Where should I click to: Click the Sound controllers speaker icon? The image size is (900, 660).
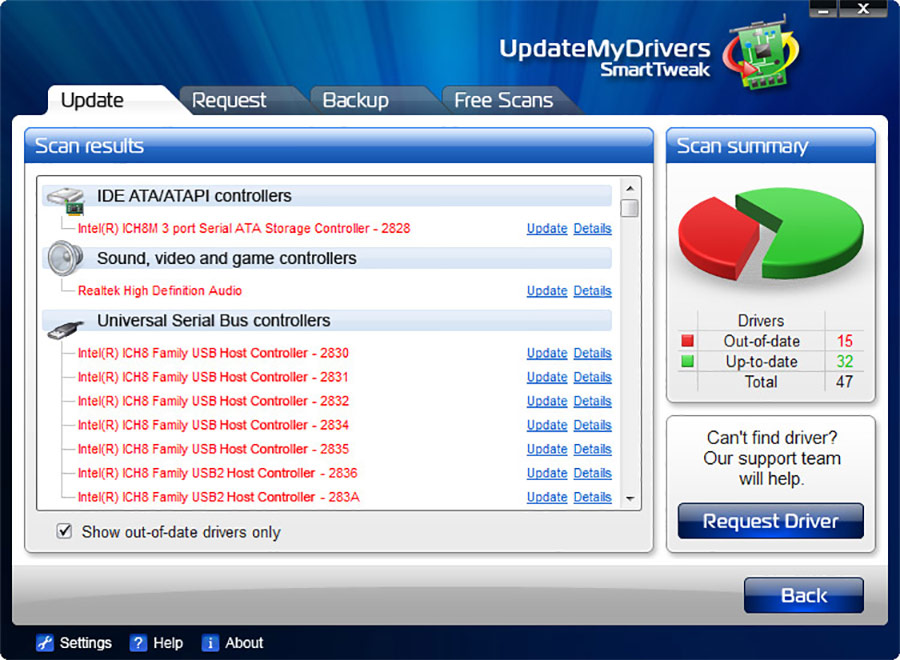(64, 259)
